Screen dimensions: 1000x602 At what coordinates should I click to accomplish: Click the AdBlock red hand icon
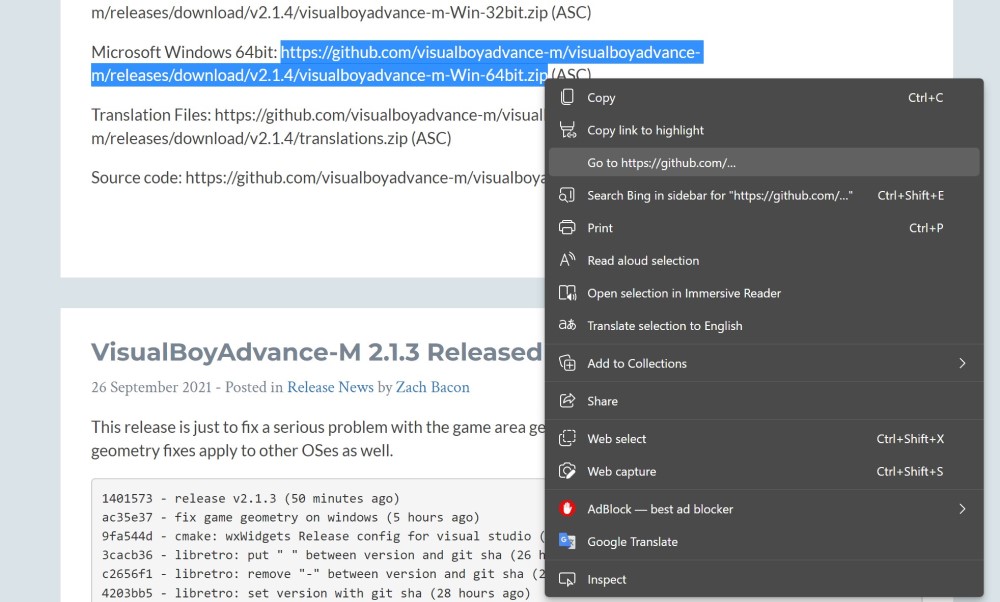tap(567, 509)
